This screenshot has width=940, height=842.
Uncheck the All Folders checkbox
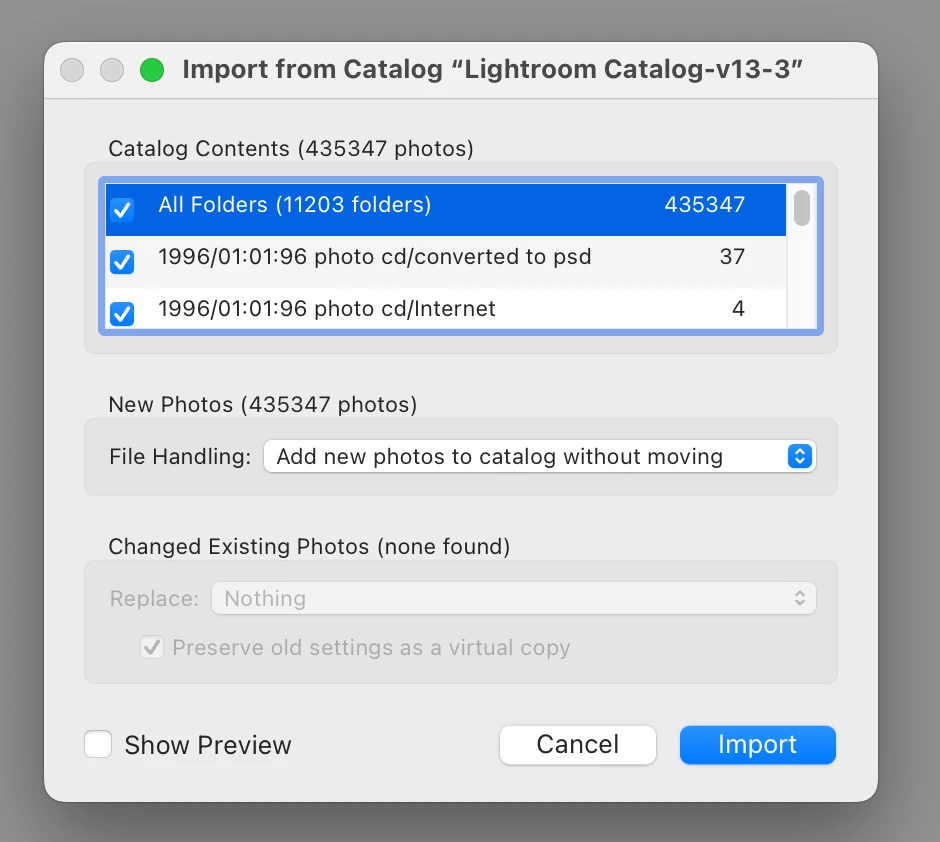(x=122, y=210)
